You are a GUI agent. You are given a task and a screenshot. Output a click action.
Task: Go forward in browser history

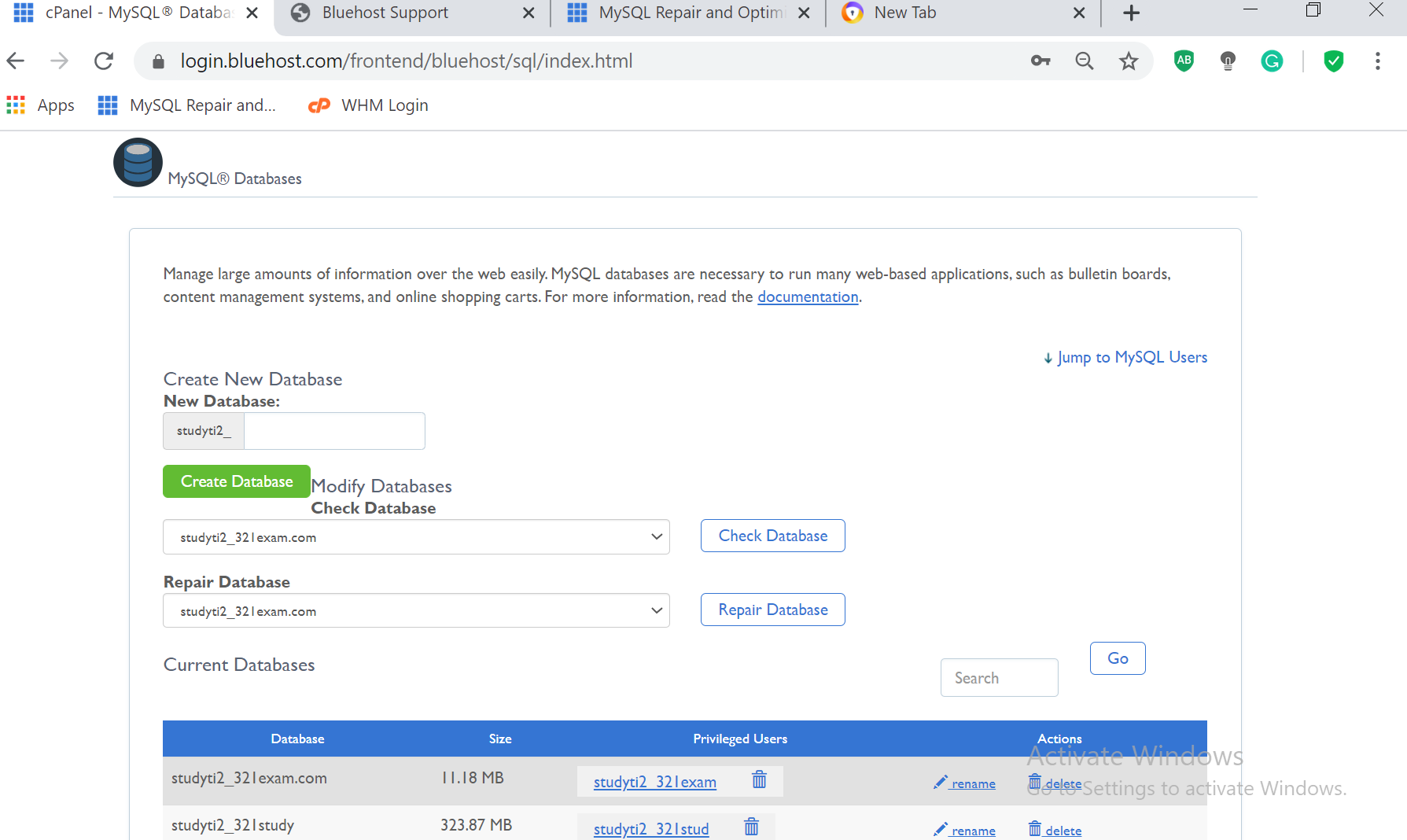click(x=60, y=61)
